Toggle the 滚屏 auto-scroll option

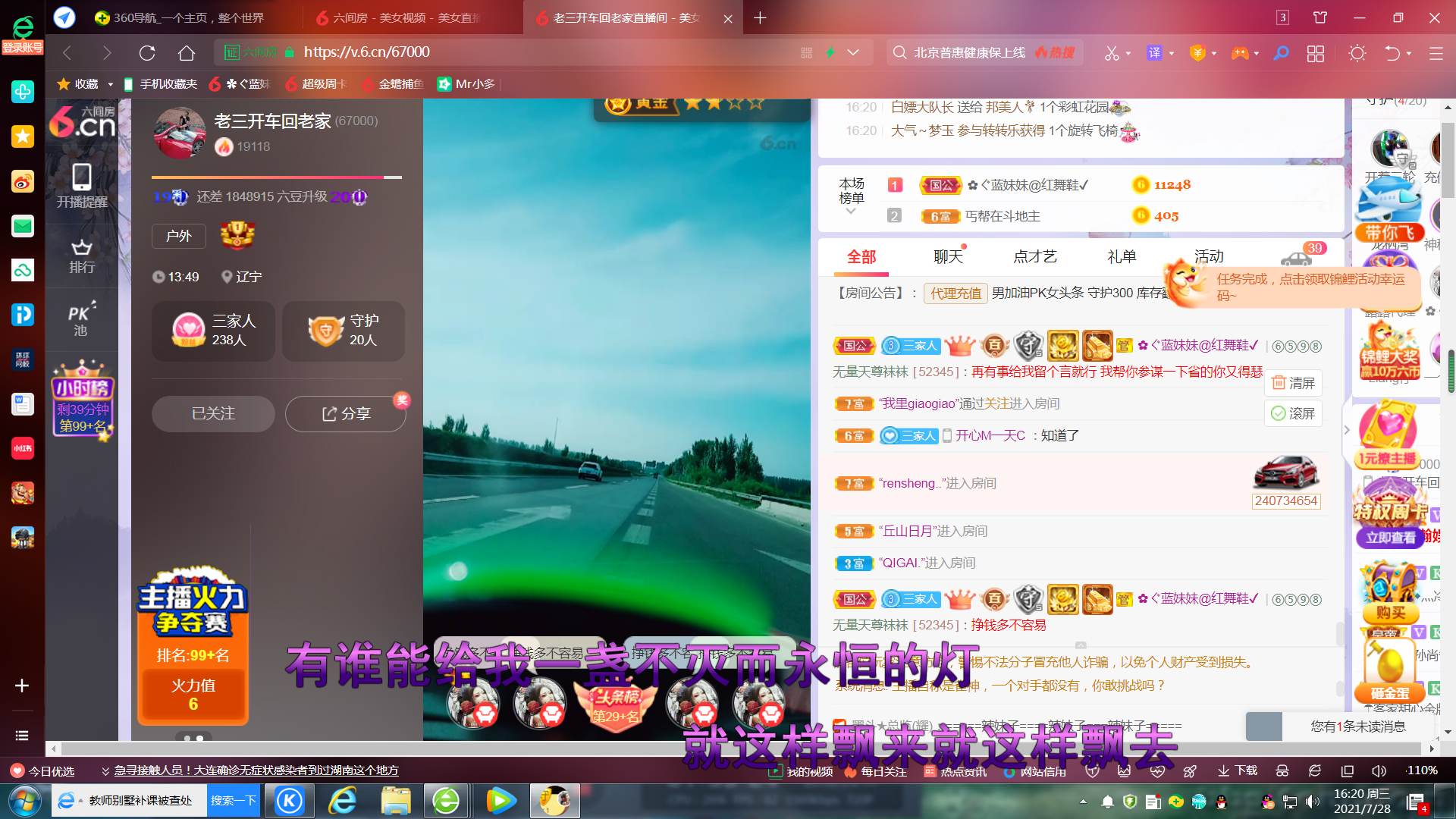point(1293,413)
